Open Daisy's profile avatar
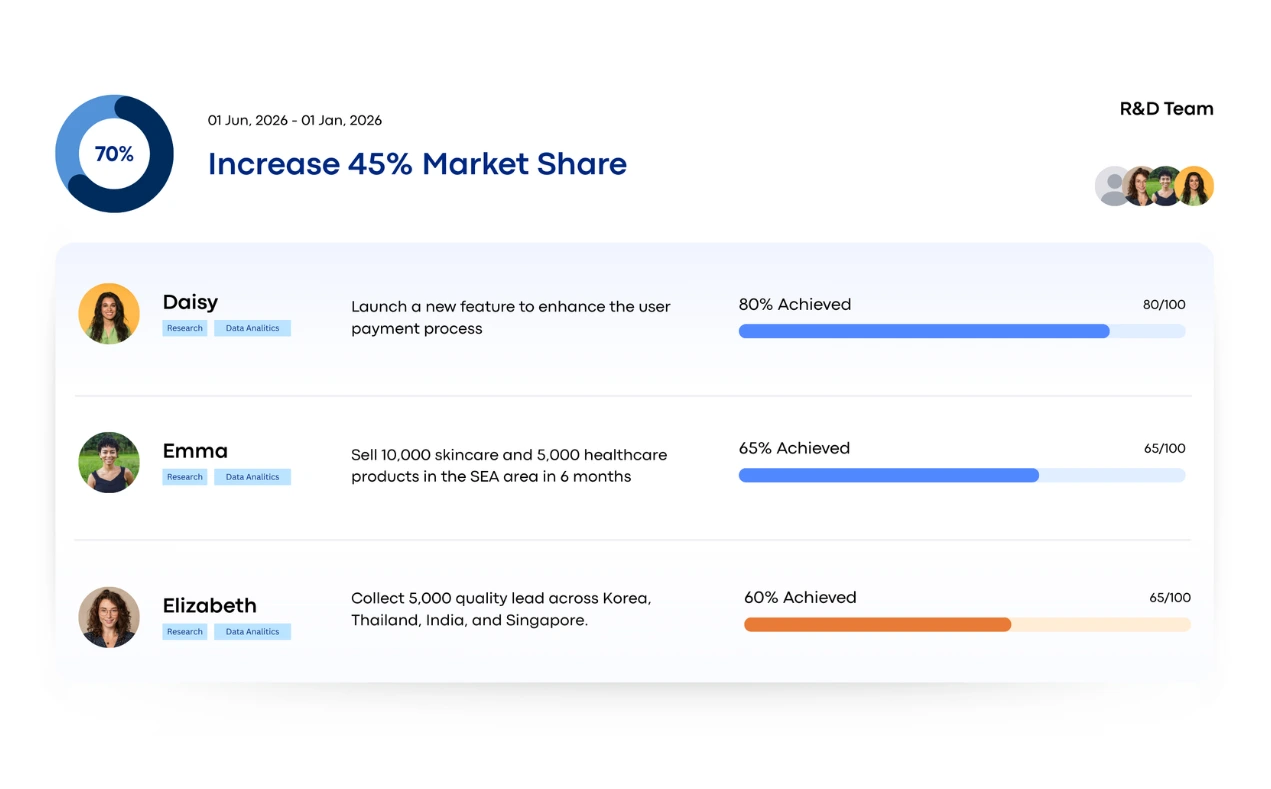1271x789 pixels. pyautogui.click(x=109, y=314)
